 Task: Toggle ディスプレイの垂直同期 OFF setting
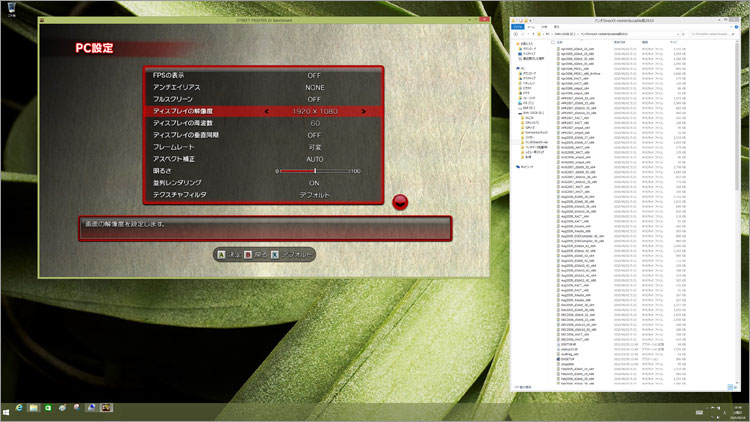[314, 135]
